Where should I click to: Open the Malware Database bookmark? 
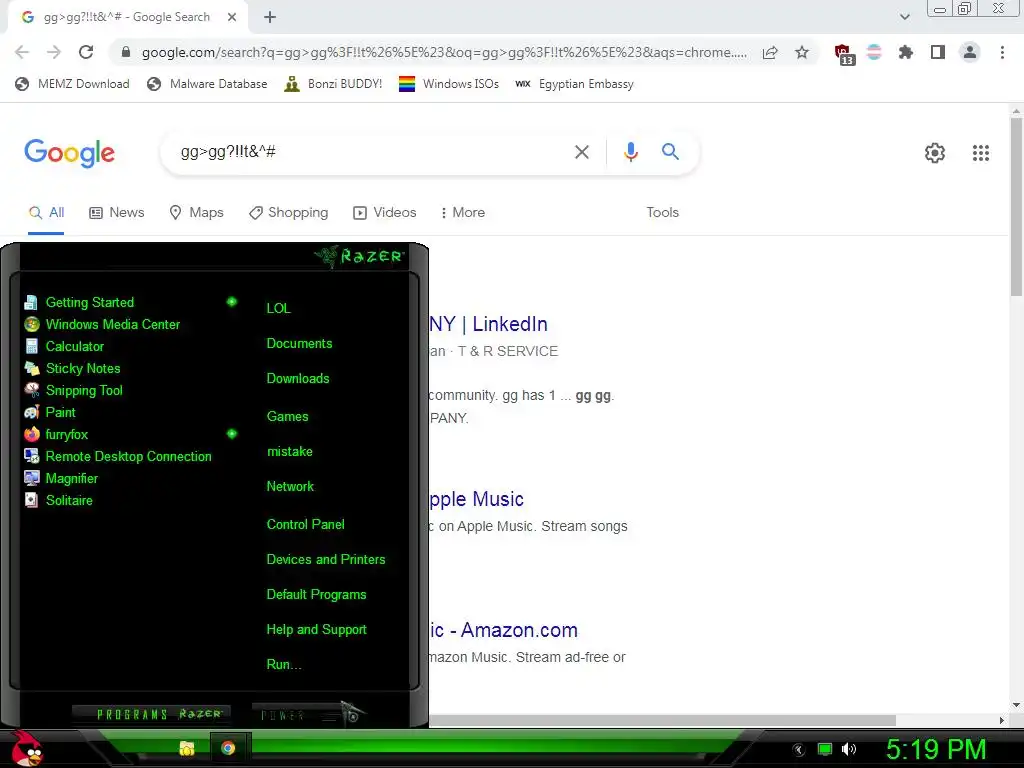point(208,84)
